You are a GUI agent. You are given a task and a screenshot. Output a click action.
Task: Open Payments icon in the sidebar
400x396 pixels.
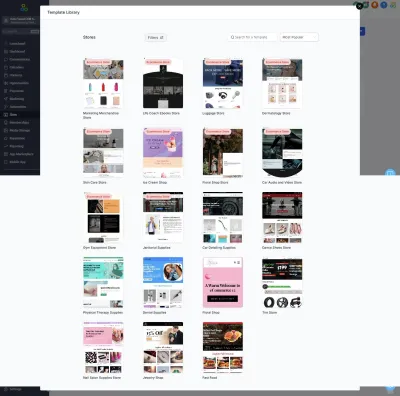pyautogui.click(x=6, y=91)
